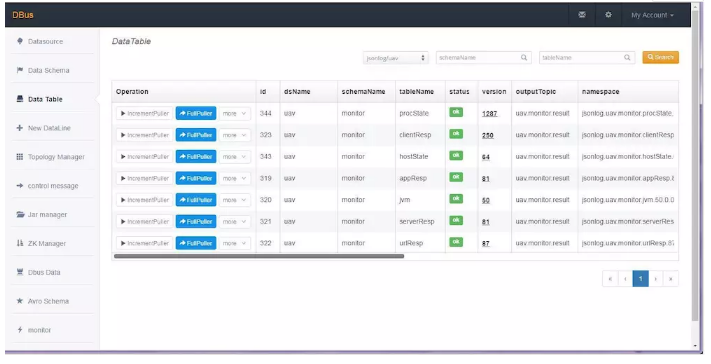The image size is (711, 364).
Task: Click the Data Table sidebar icon
Action: 19,99
